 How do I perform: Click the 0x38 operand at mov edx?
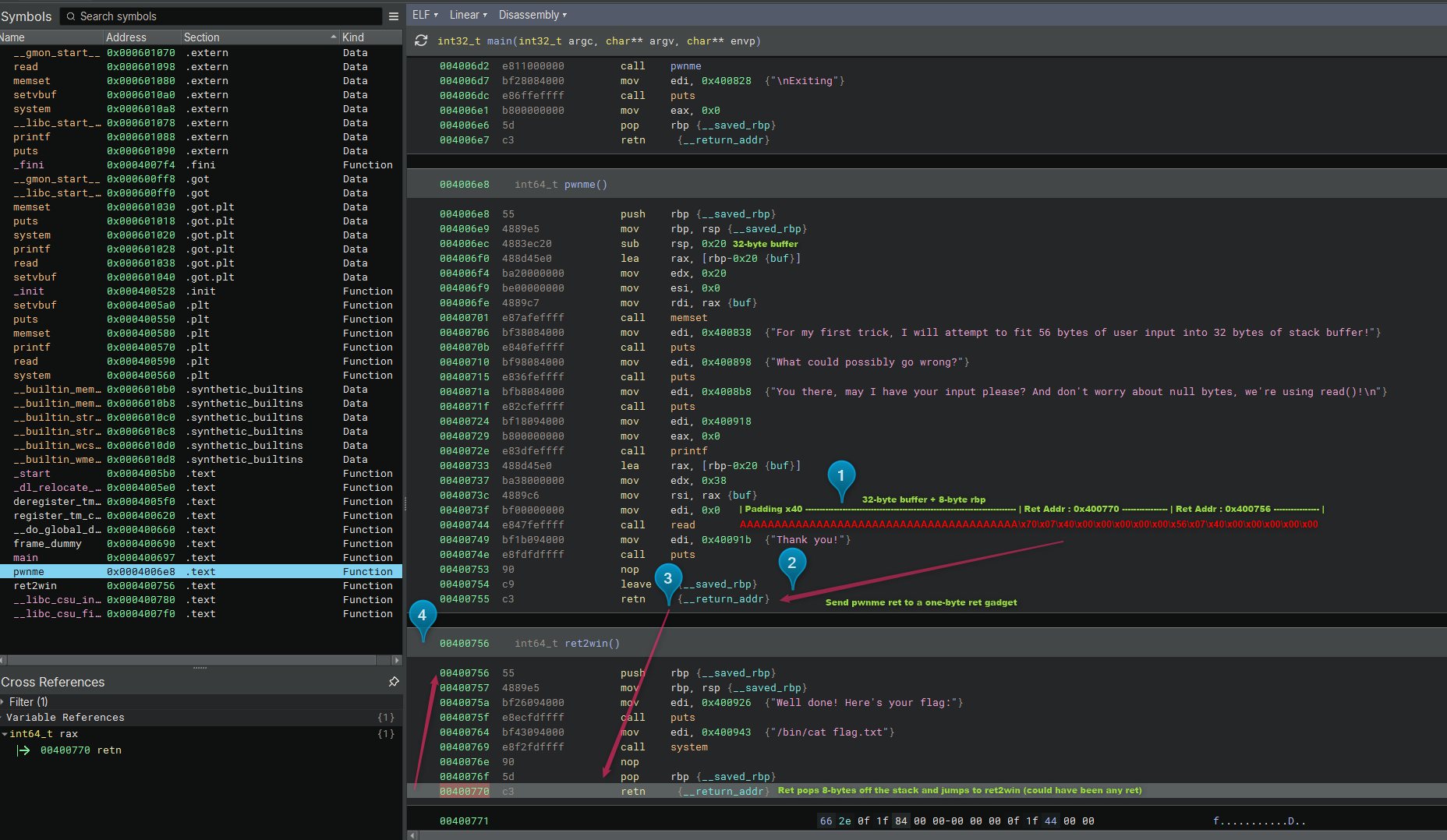[713, 481]
